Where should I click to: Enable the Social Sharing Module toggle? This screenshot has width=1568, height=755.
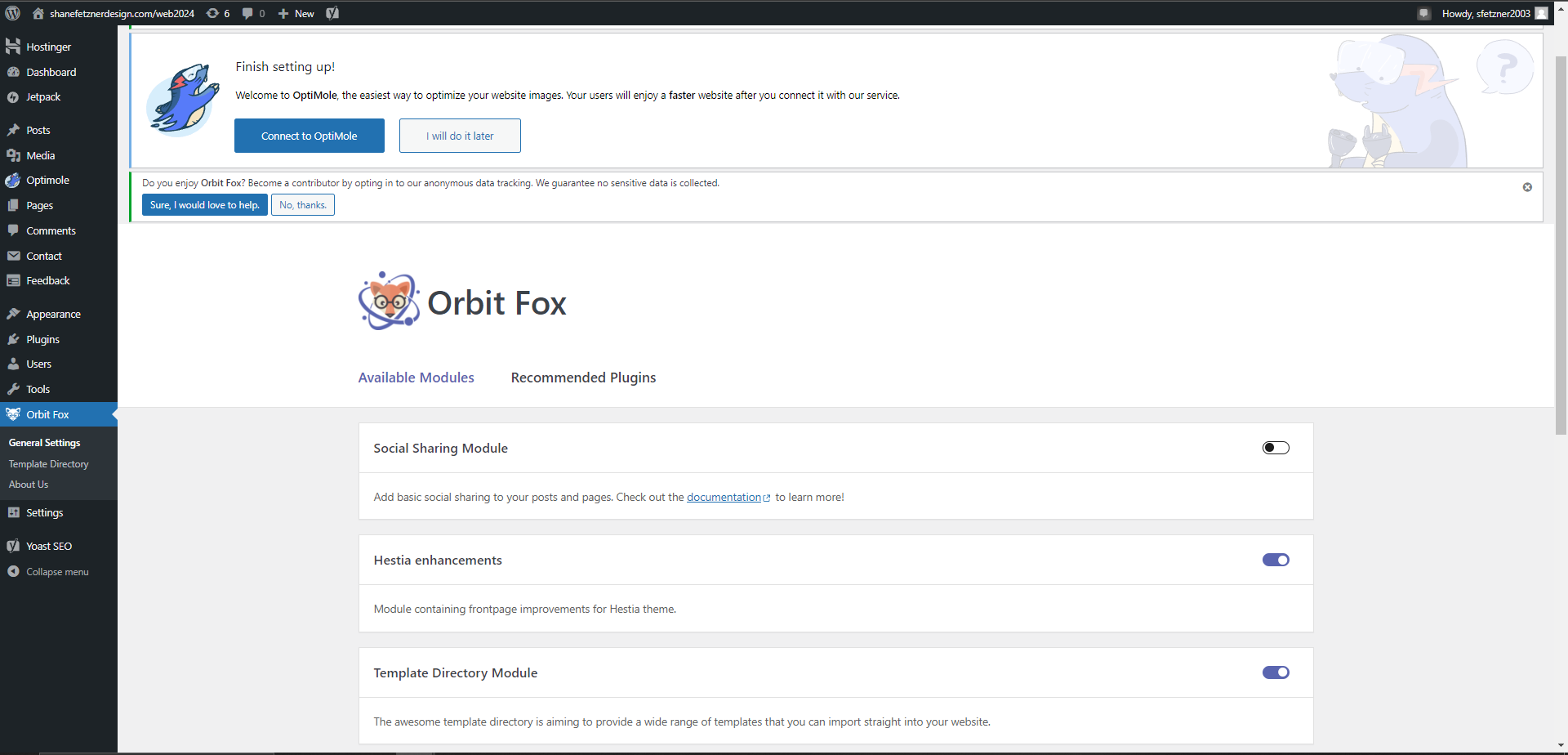click(x=1275, y=448)
